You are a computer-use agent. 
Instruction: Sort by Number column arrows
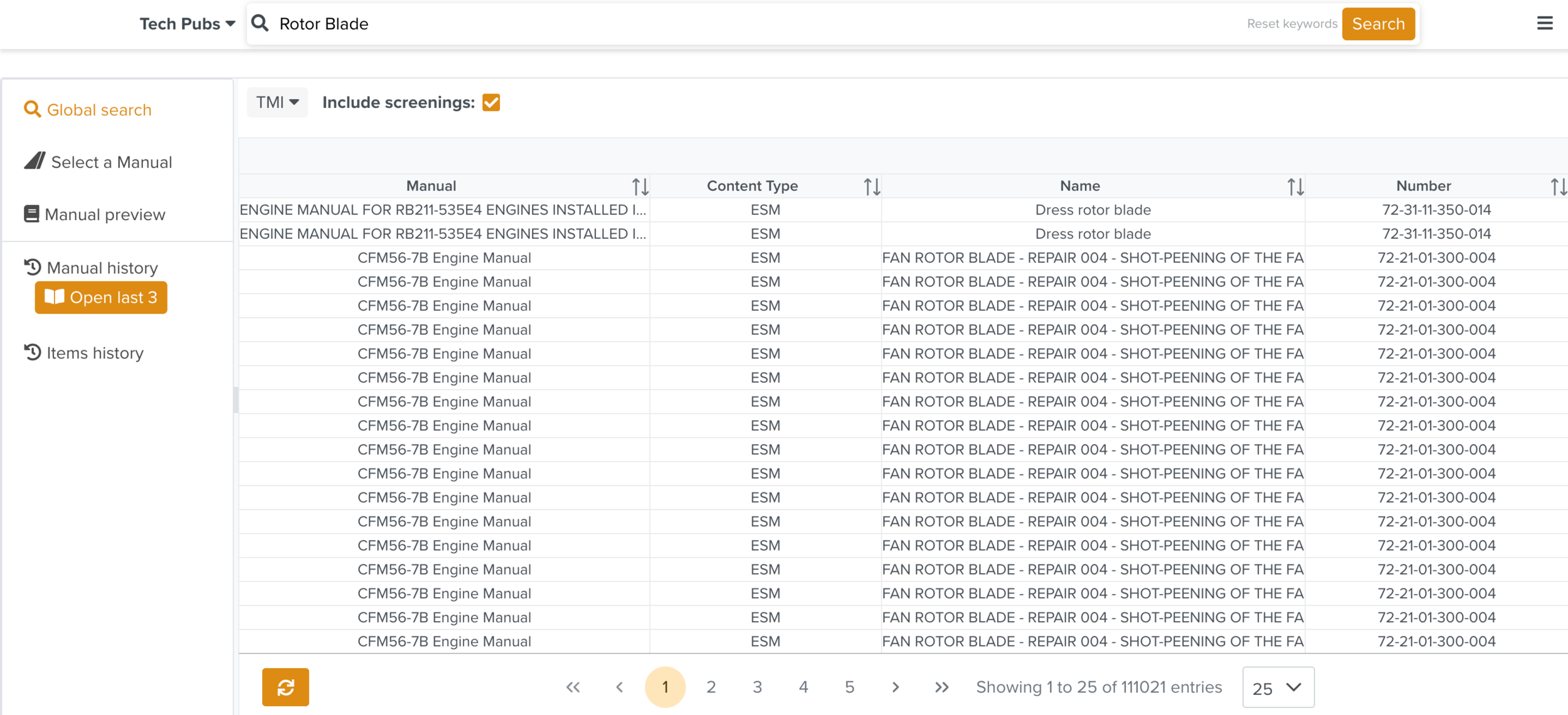tap(1559, 186)
